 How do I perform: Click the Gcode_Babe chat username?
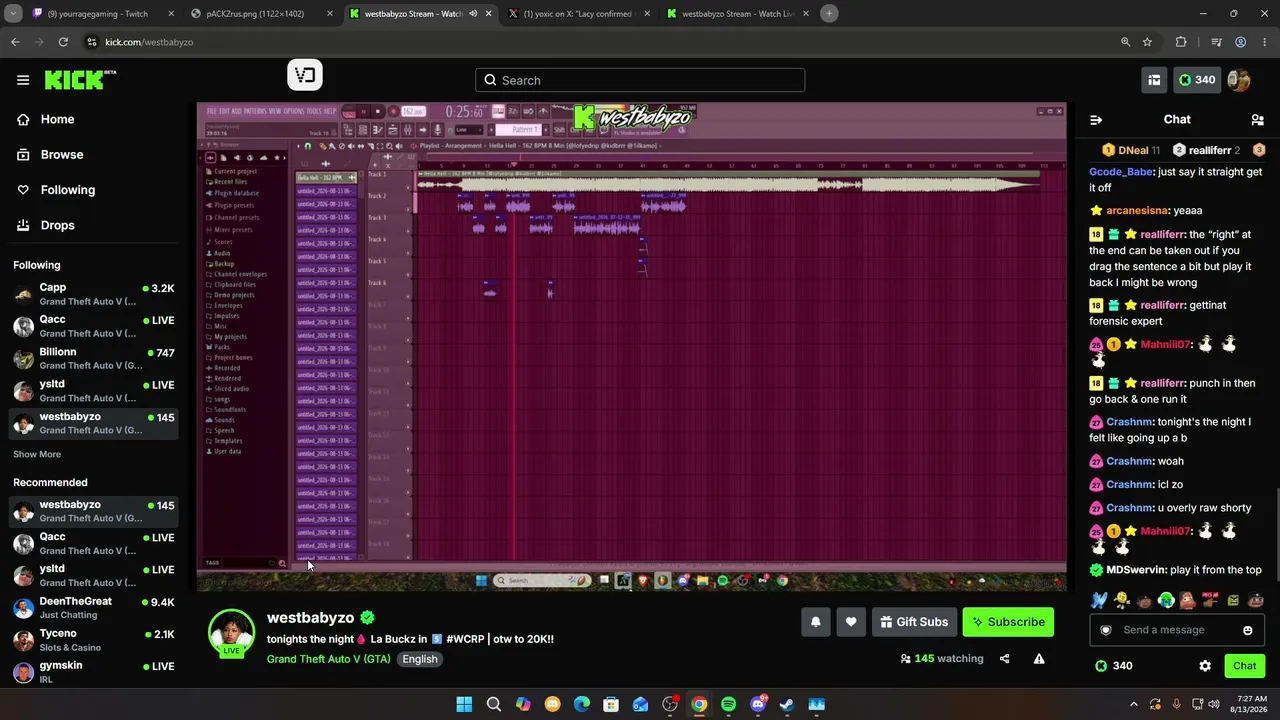click(1121, 172)
